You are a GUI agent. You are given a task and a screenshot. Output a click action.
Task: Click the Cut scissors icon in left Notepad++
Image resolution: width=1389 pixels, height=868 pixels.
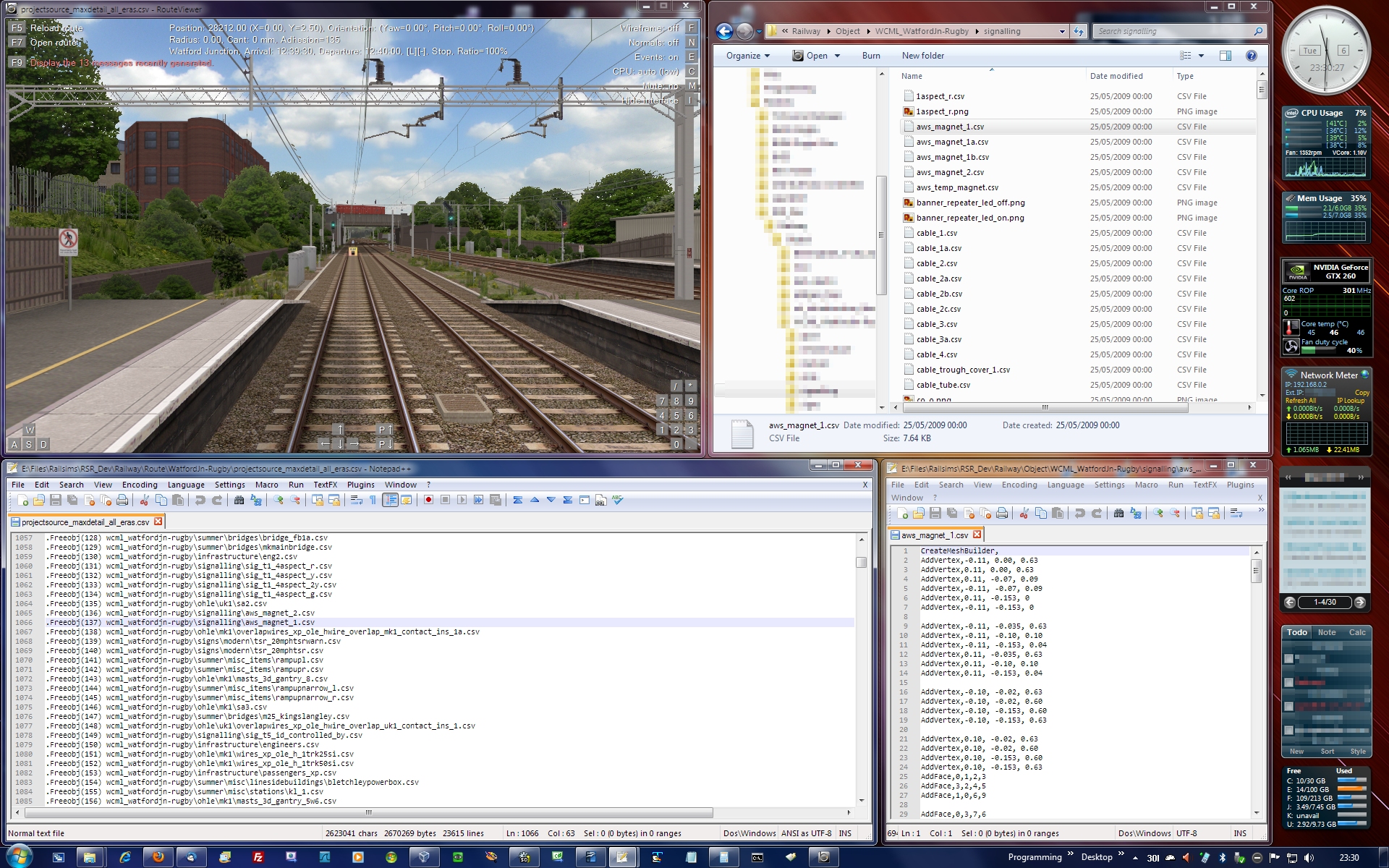click(x=144, y=500)
